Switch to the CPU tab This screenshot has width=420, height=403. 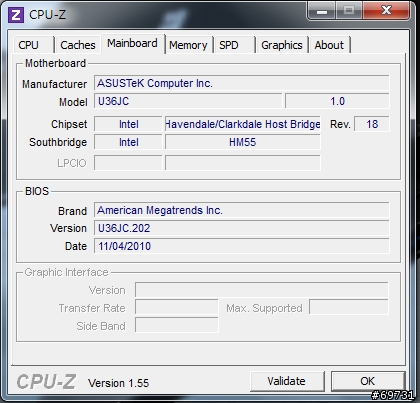point(33,45)
